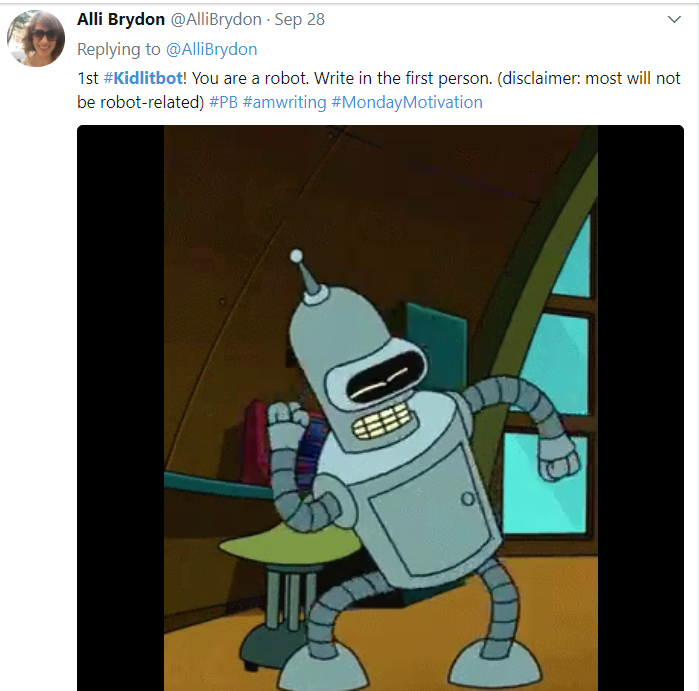Open Alli Brydon's profile avatar photo
The image size is (699, 691).
coord(36,38)
